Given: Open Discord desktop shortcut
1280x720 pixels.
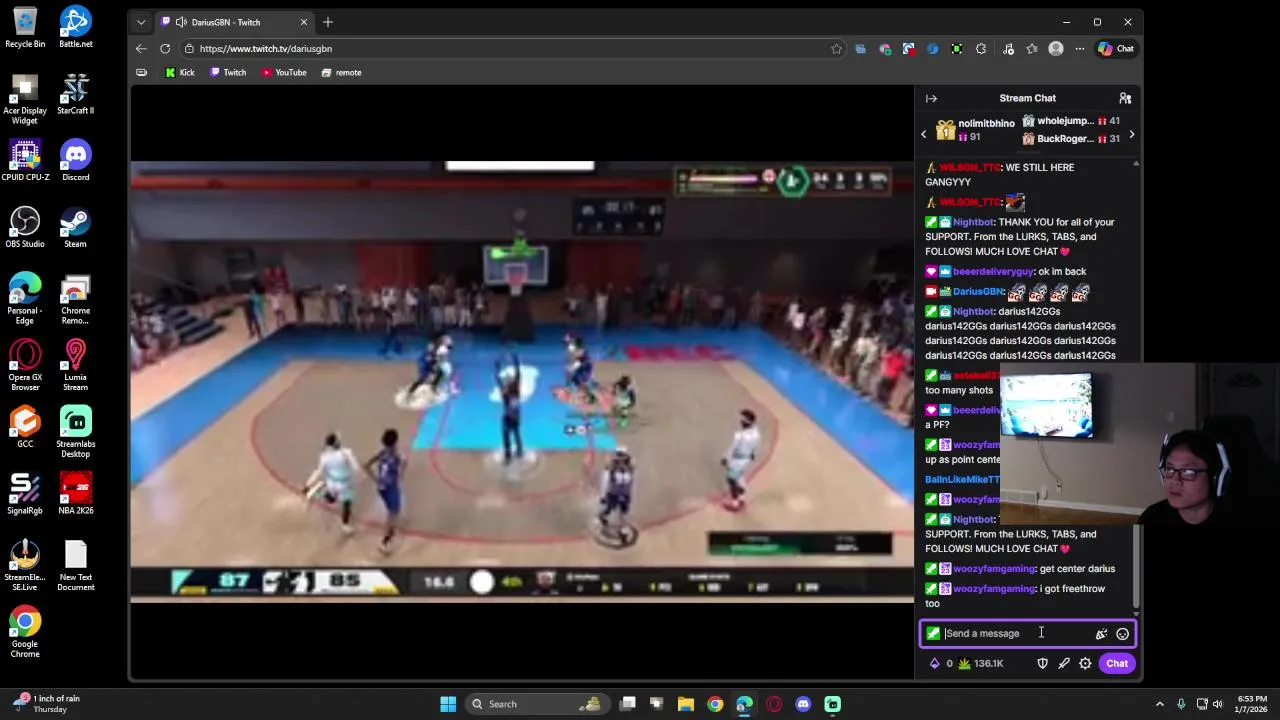Looking at the screenshot, I should (75, 160).
